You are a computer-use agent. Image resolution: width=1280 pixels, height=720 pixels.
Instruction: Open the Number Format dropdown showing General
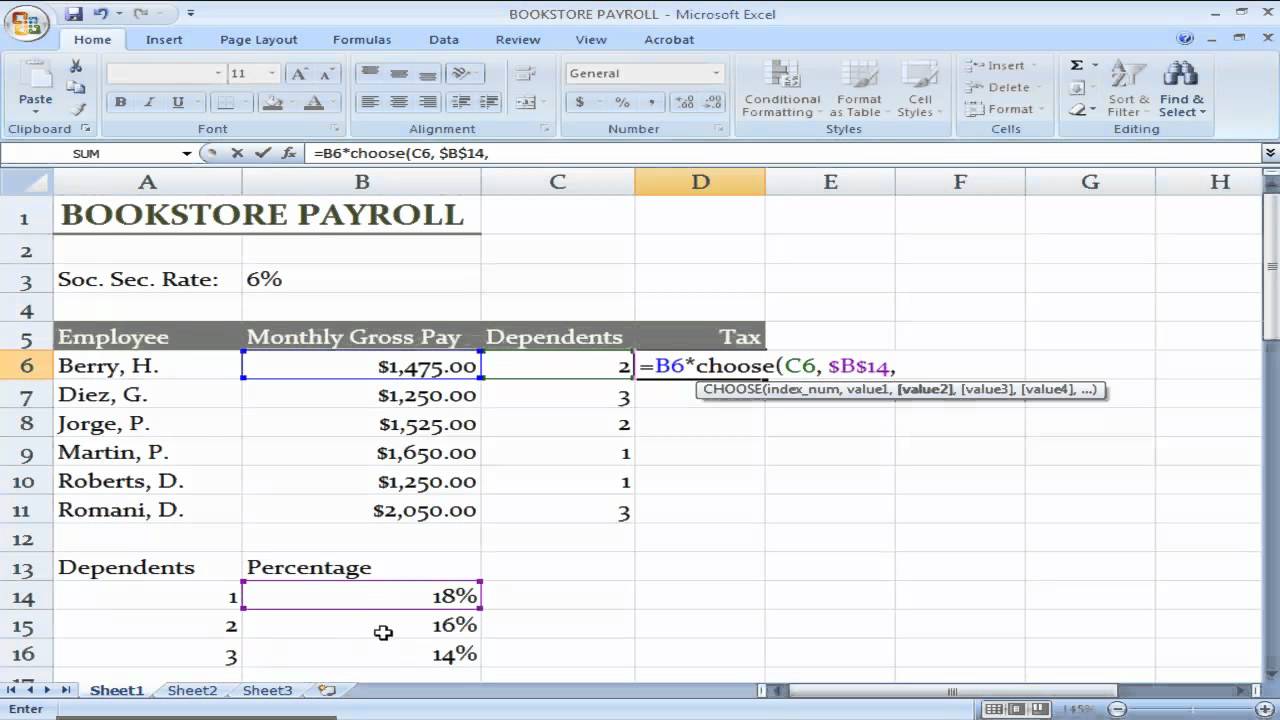716,73
